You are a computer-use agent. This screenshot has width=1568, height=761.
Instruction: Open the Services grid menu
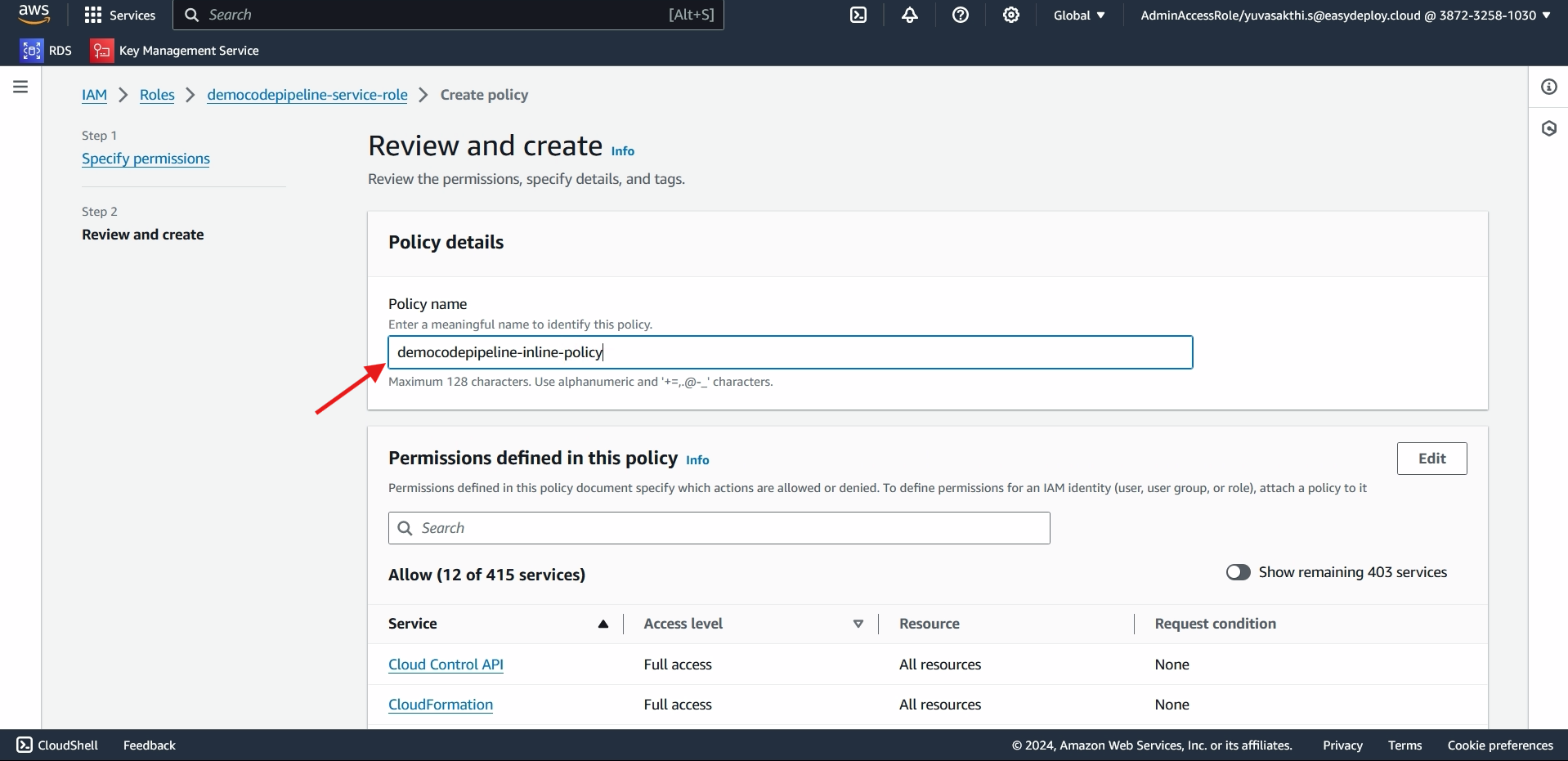pyautogui.click(x=120, y=15)
